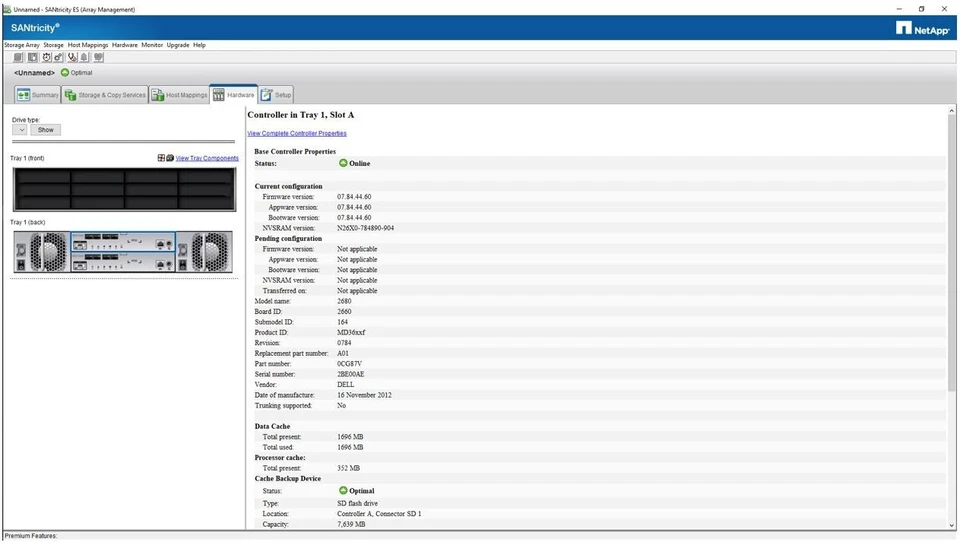
Task: Open the Monitor menu
Action: pyautogui.click(x=152, y=45)
